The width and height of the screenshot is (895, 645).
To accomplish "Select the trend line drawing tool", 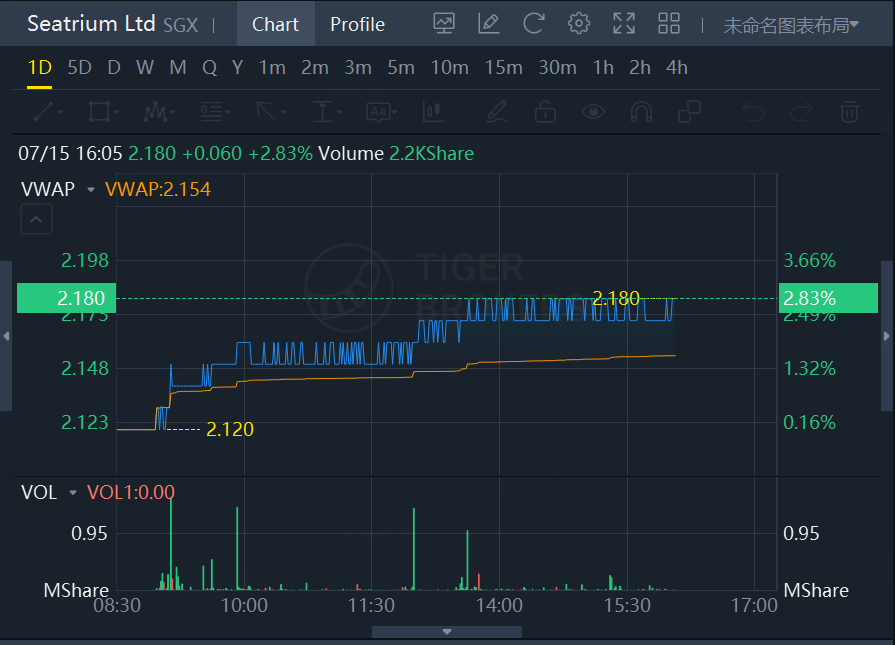I will (x=45, y=112).
